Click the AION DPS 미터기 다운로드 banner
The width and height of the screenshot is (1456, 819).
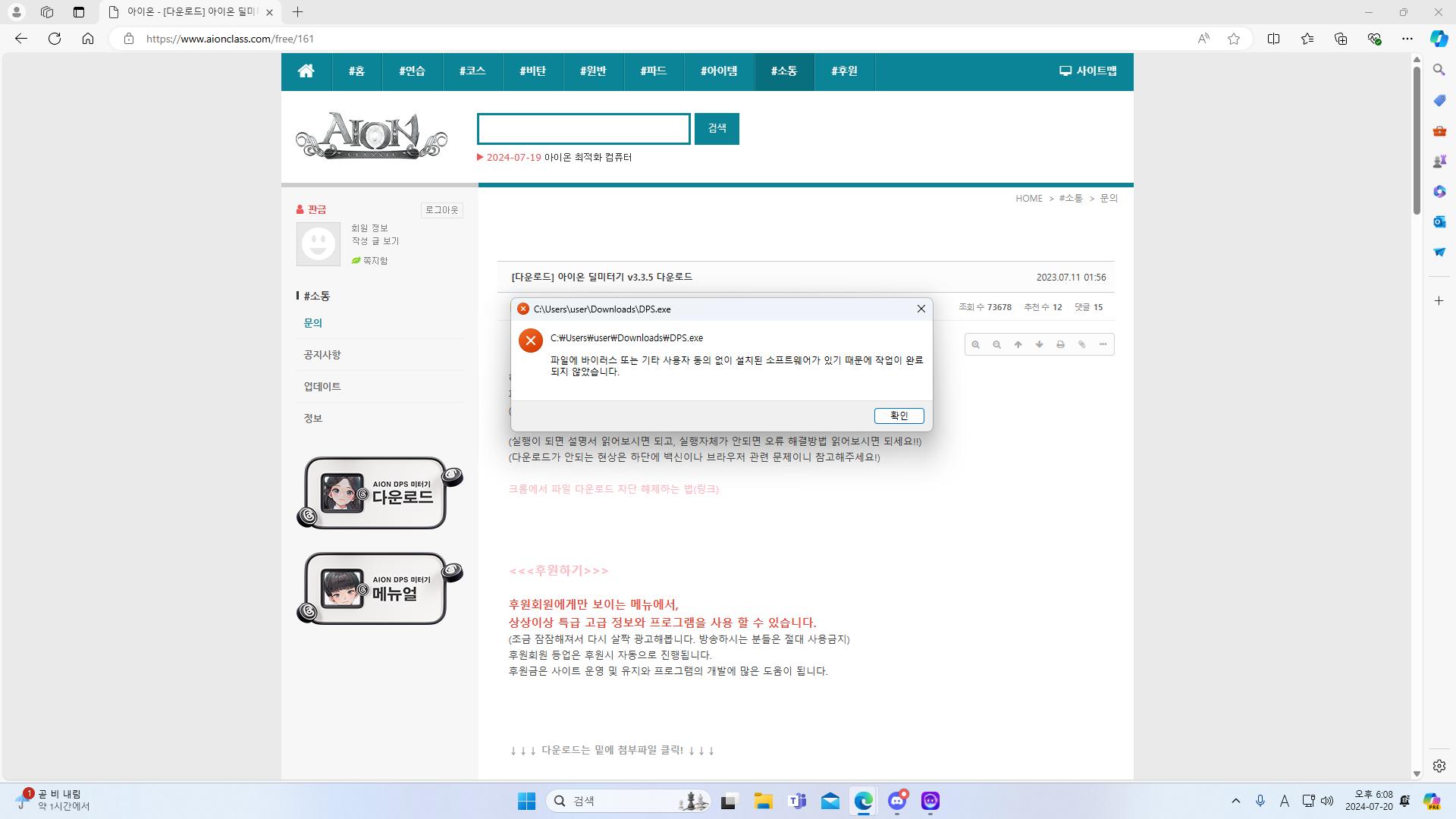379,493
